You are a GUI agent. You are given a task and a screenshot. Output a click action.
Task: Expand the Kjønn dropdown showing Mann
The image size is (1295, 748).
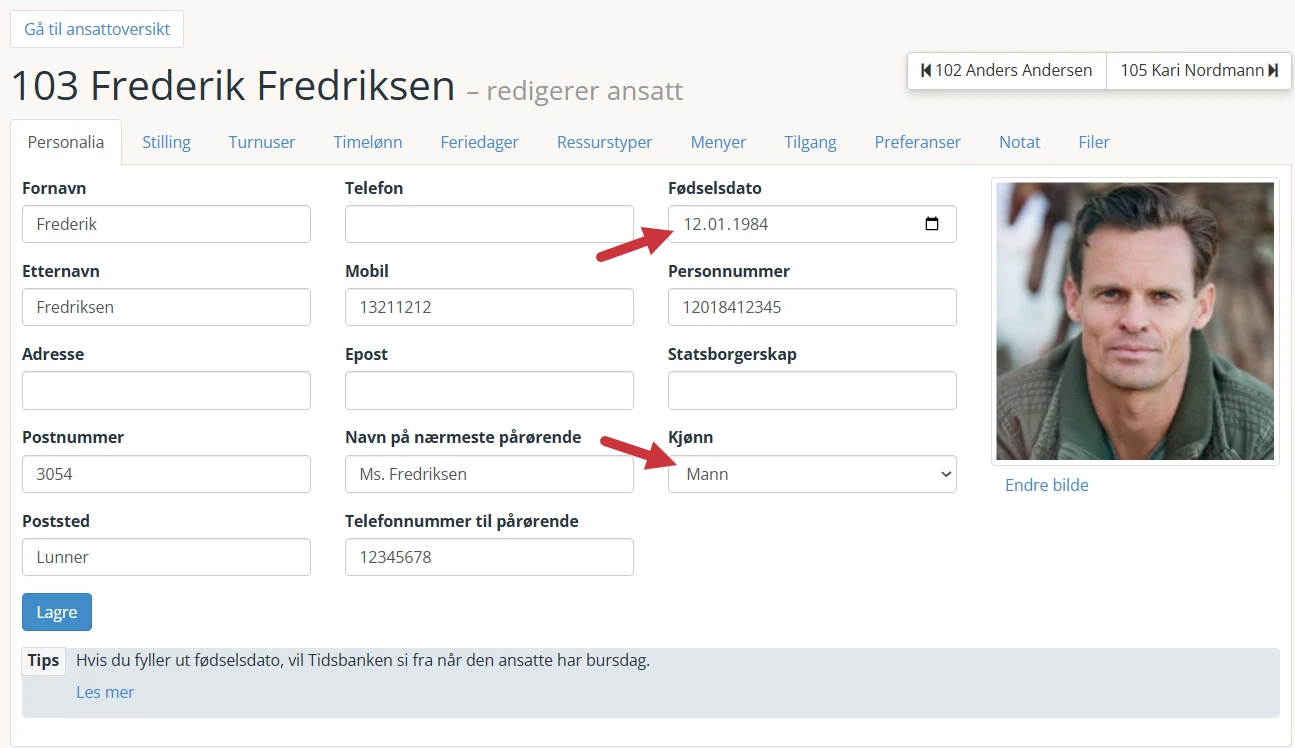point(812,474)
